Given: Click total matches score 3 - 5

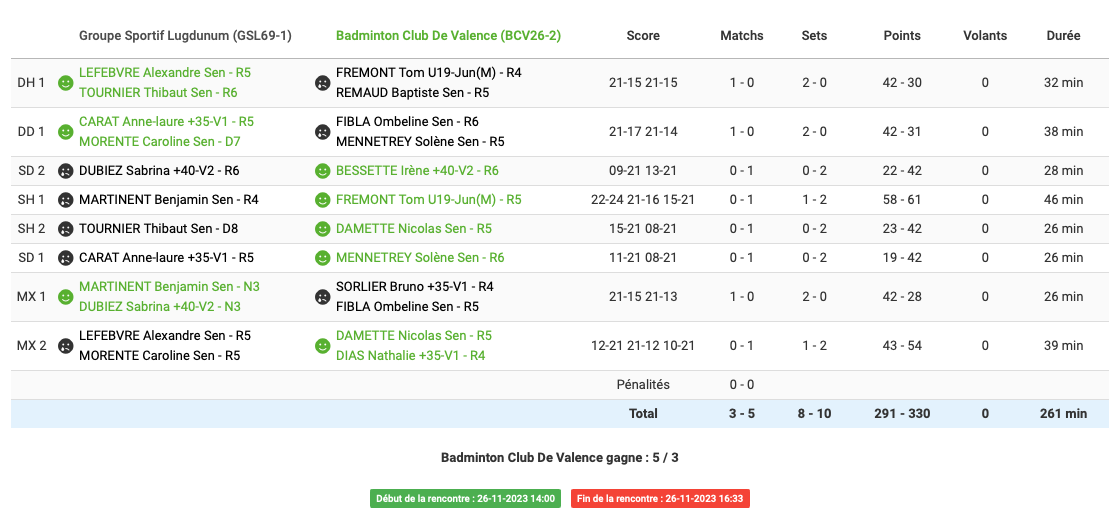Looking at the screenshot, I should 741,414.
